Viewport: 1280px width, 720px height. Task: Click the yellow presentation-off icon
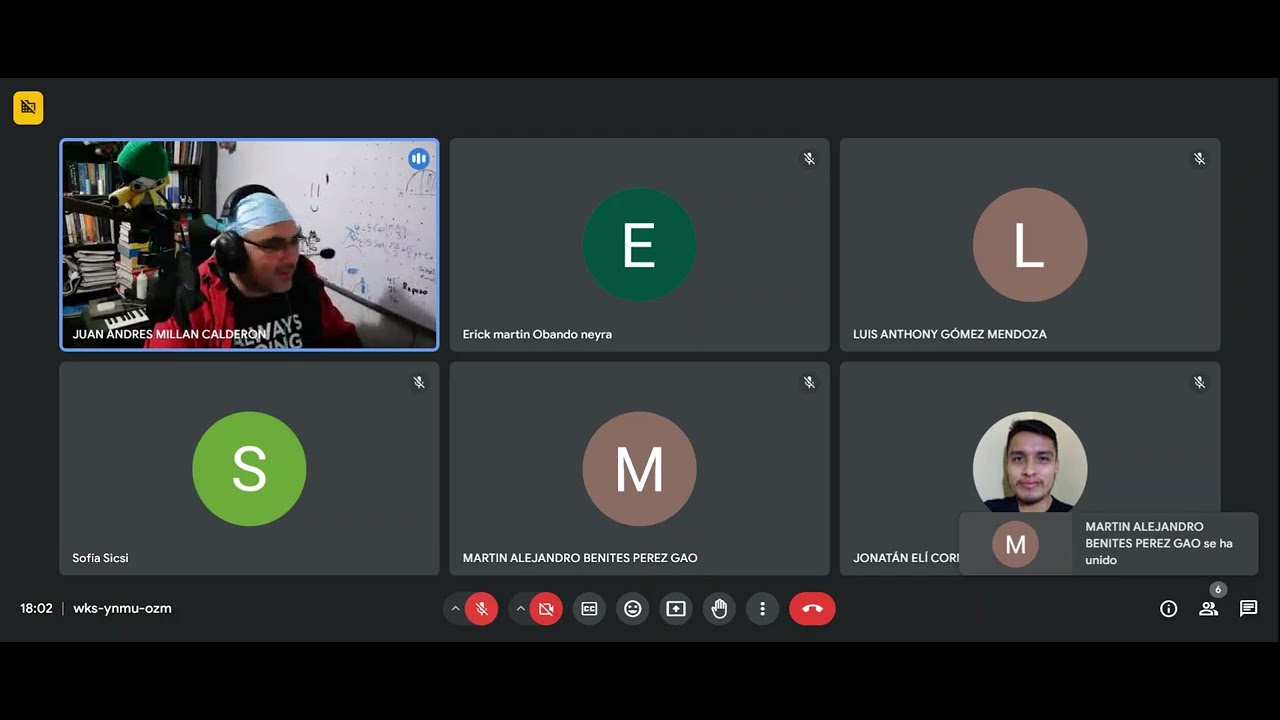tap(28, 107)
